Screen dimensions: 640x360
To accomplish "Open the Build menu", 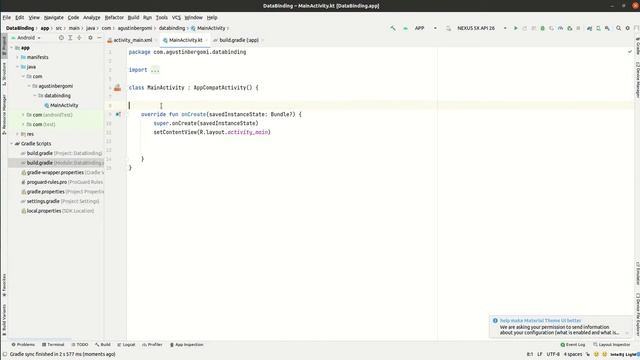I will click(x=133, y=18).
